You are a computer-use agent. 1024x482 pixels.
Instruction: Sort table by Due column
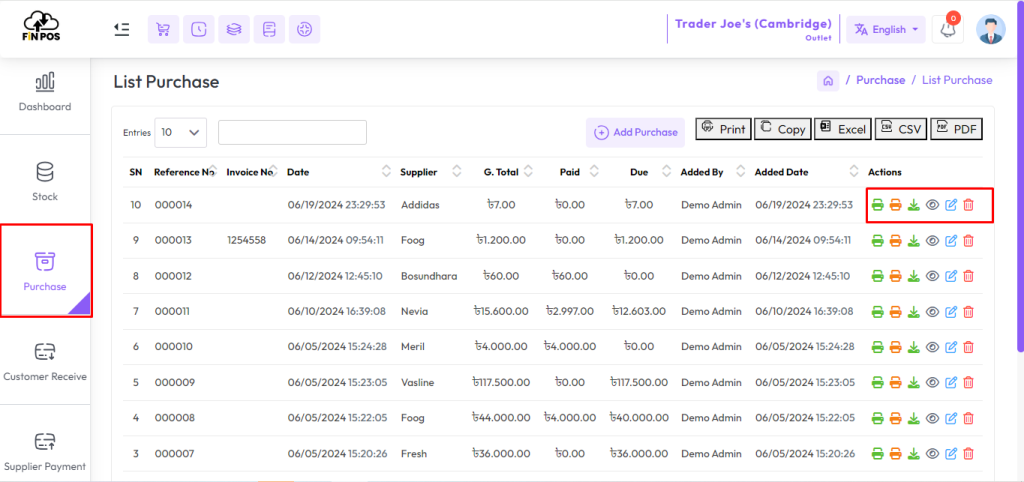coord(666,172)
